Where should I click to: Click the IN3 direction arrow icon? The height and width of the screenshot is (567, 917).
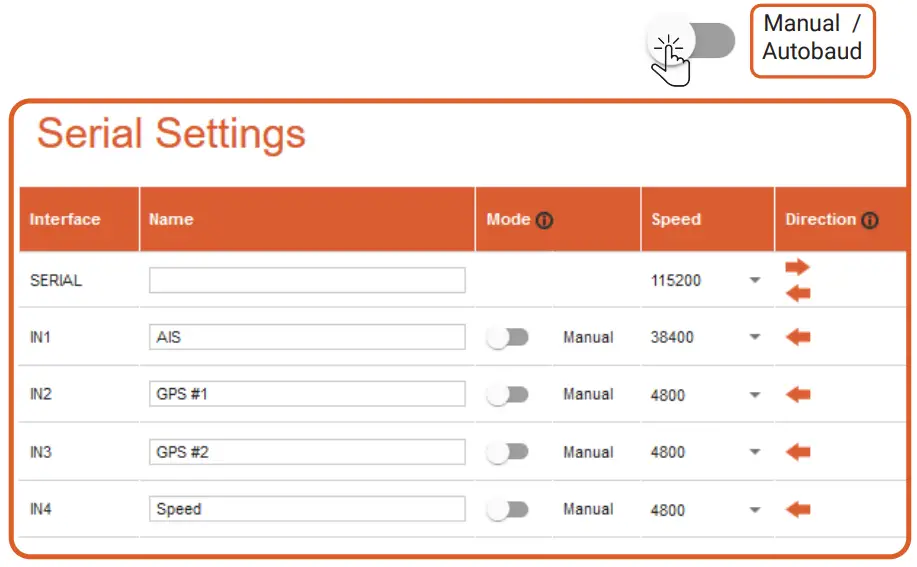[798, 452]
